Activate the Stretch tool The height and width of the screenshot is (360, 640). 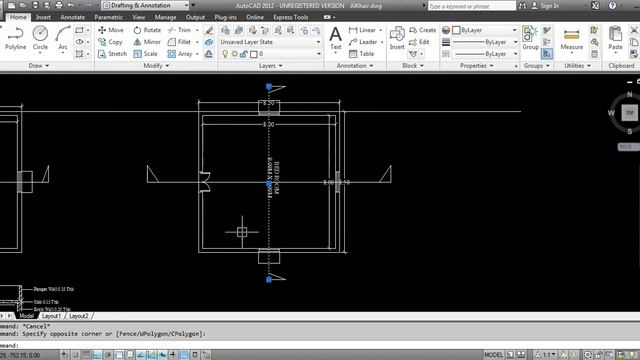click(x=112, y=53)
